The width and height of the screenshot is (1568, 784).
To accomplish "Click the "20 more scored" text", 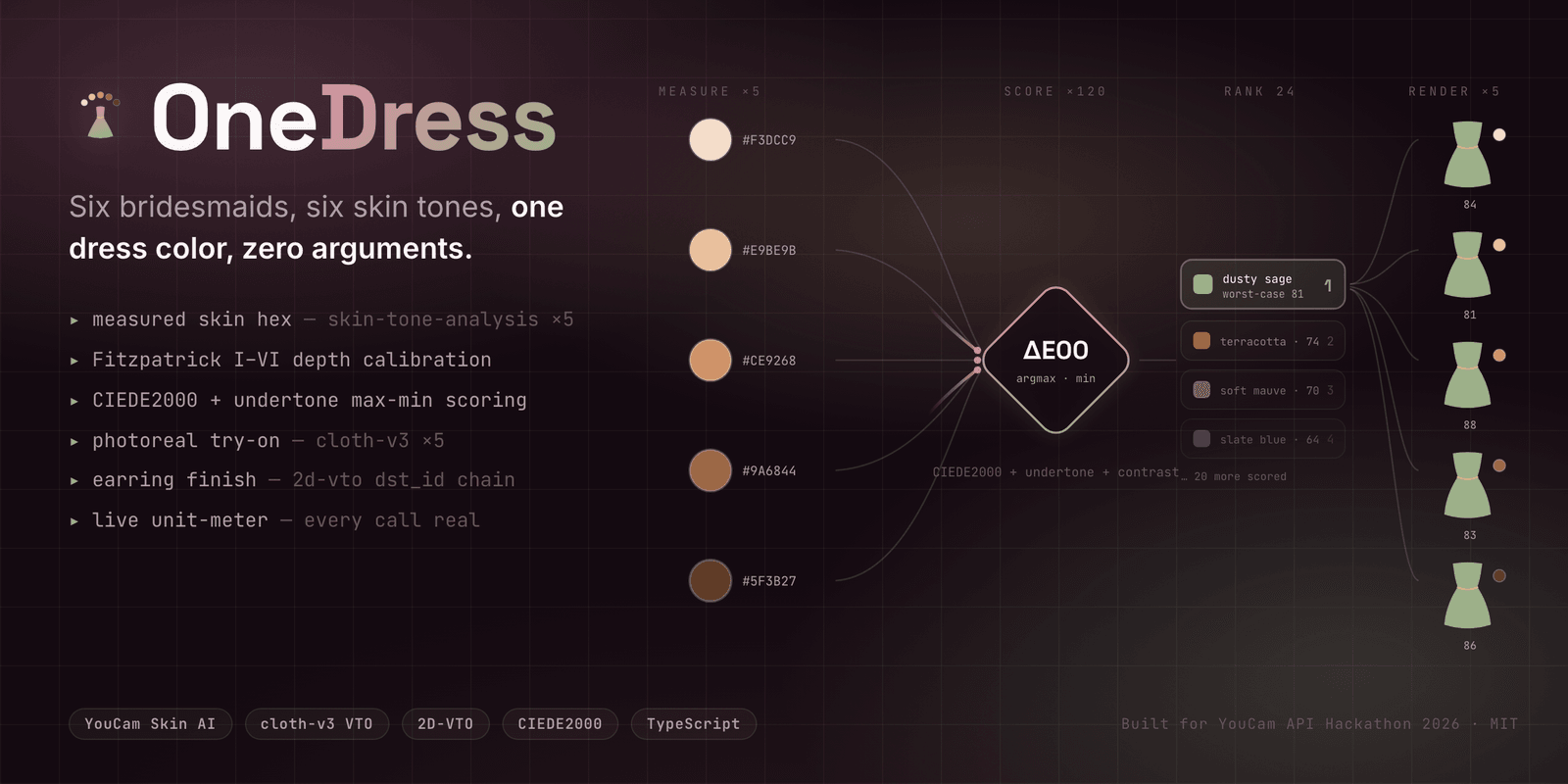I will point(1240,477).
